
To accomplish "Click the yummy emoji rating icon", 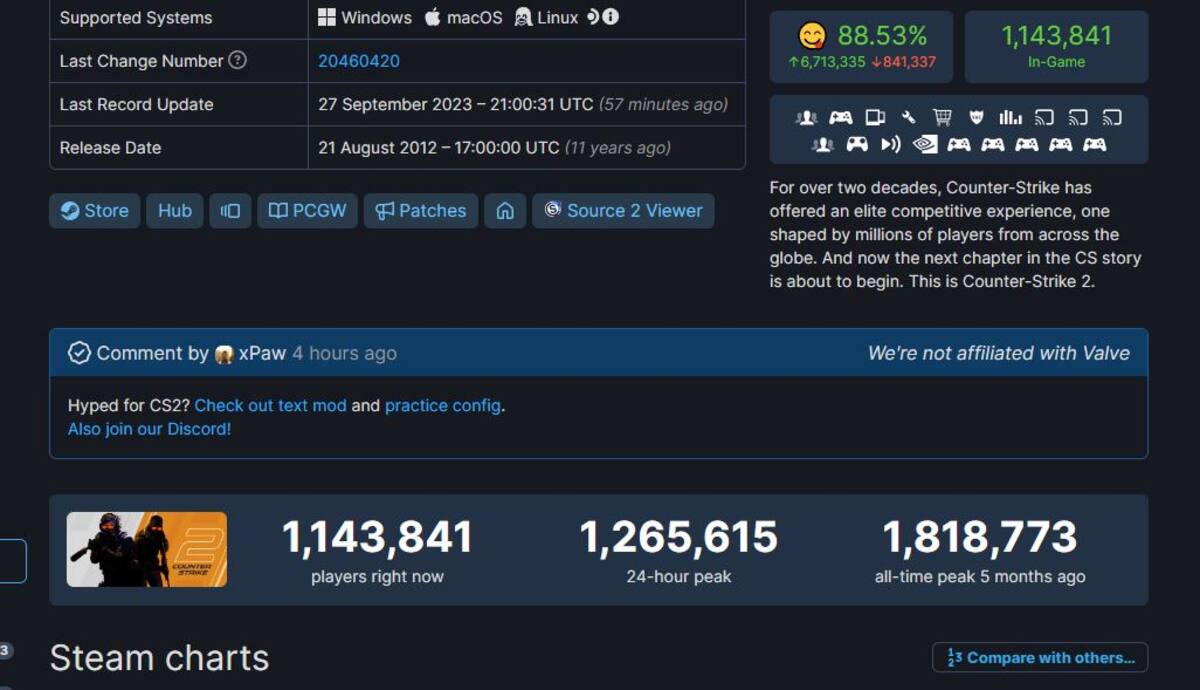I will tap(812, 36).
